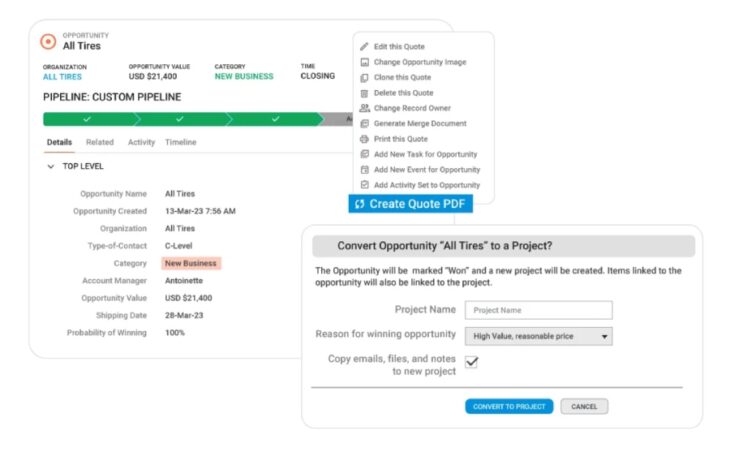Click the New Business category tag

click(x=191, y=263)
